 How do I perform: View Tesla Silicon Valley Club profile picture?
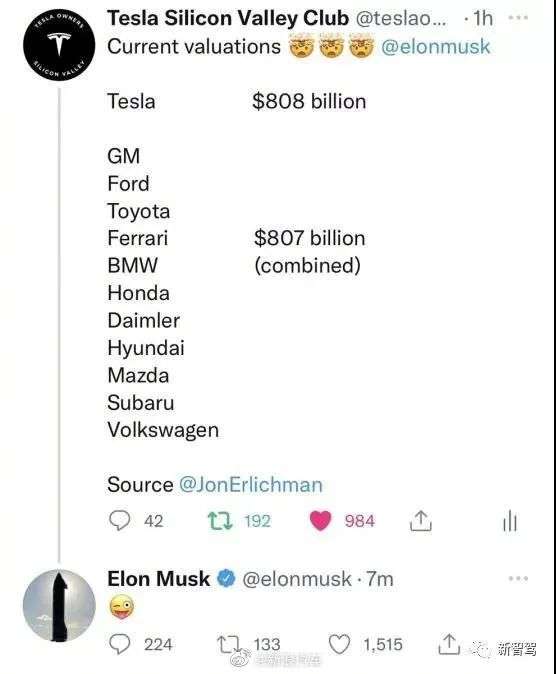[59, 44]
